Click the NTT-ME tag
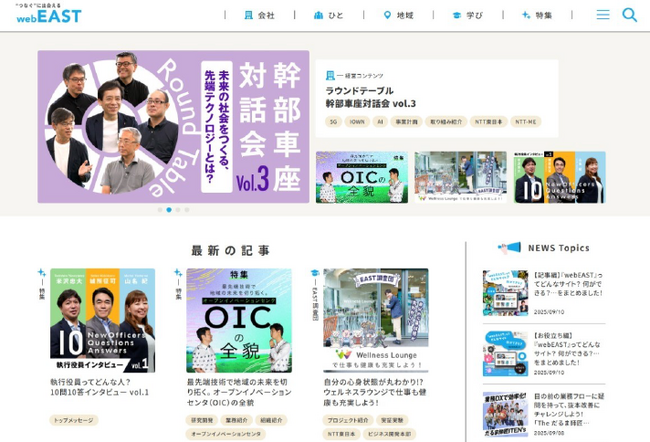 tap(526, 122)
